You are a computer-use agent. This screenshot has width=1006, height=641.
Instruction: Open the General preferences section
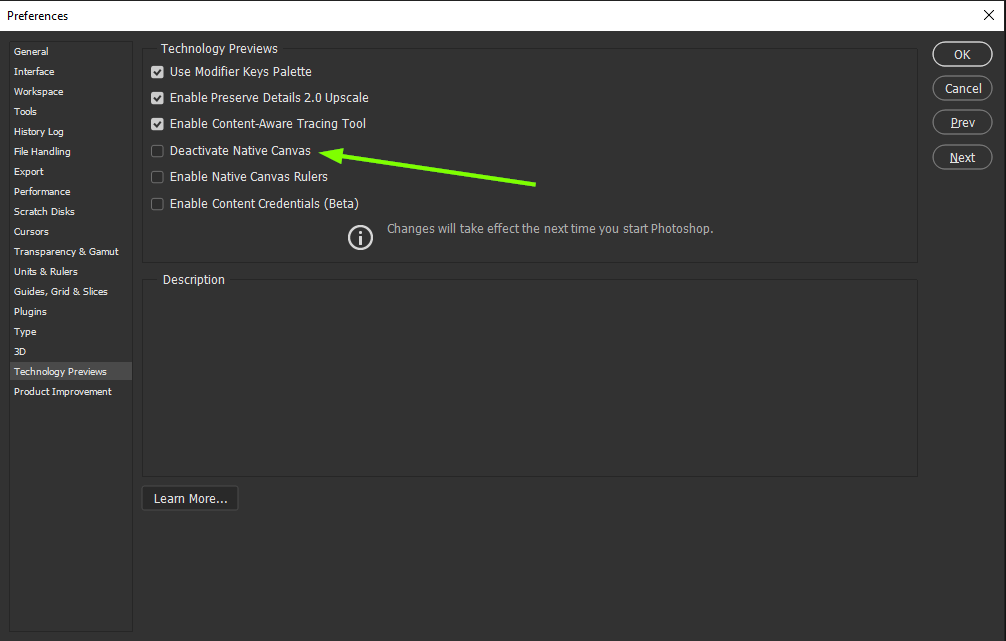(31, 51)
